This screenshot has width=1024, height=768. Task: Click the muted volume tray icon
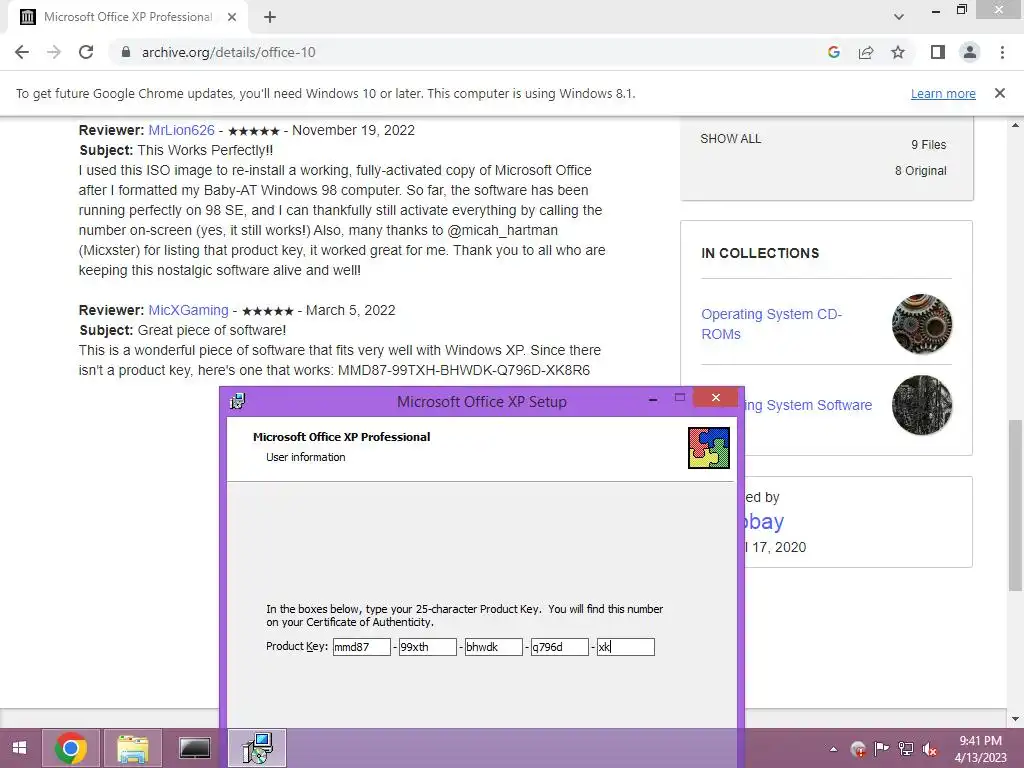930,749
